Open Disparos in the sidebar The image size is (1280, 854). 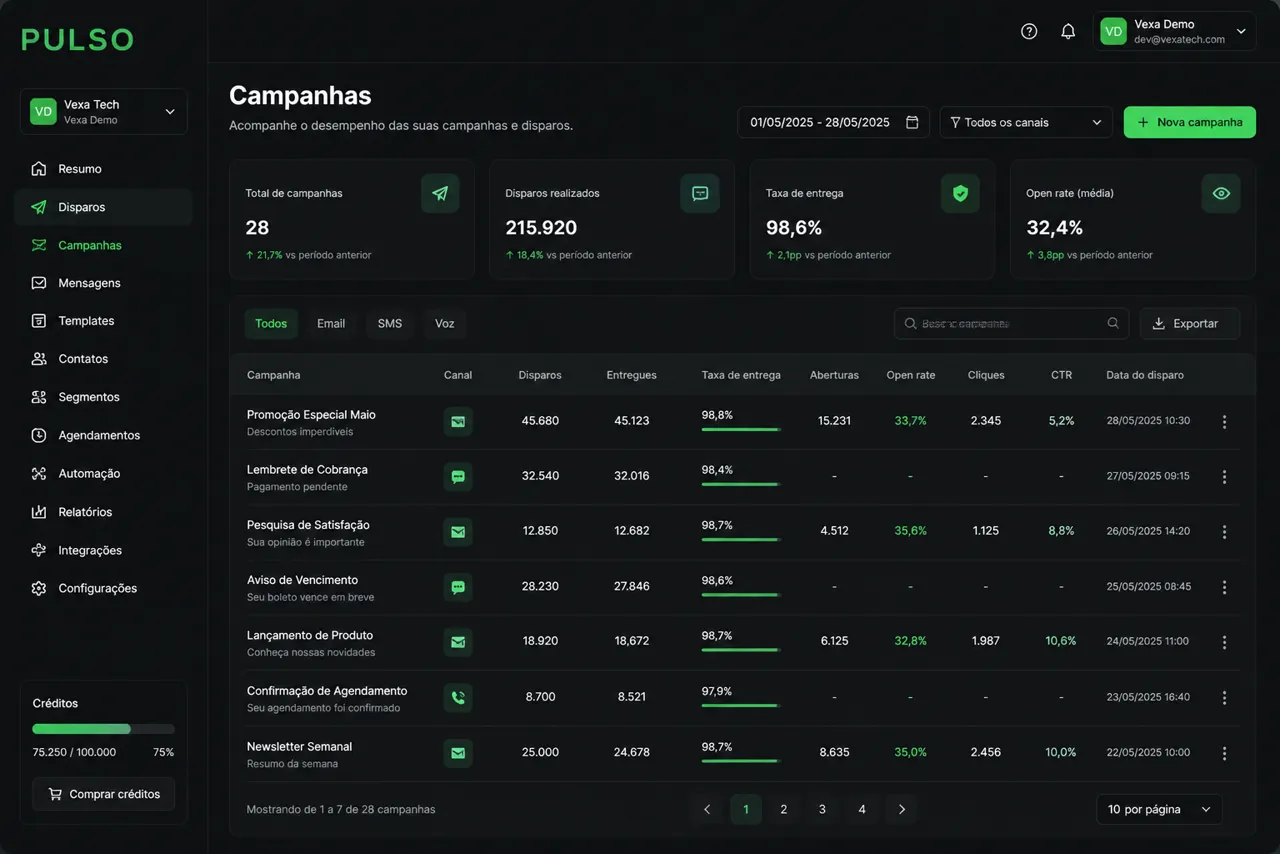[x=103, y=207]
